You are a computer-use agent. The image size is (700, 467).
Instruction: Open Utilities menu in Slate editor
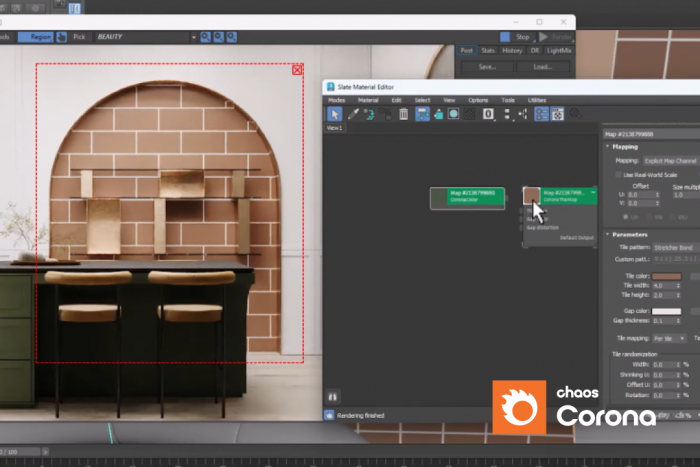(x=537, y=100)
